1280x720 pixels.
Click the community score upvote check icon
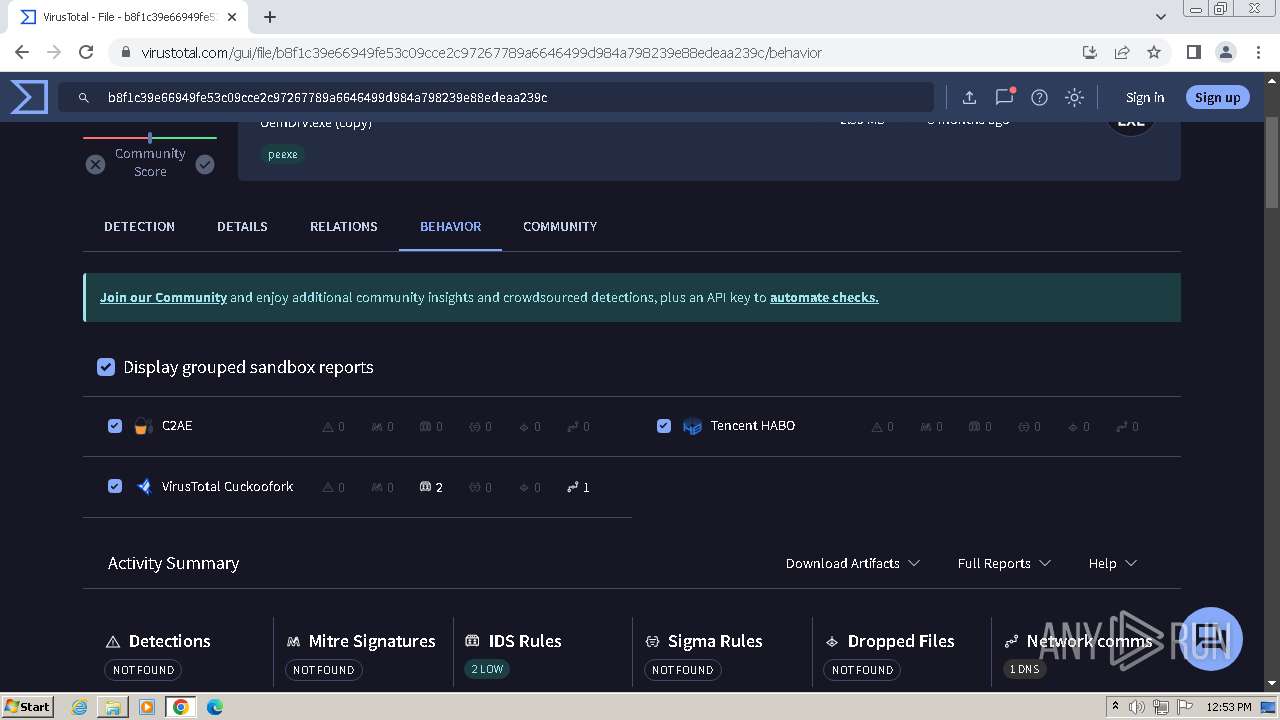point(205,164)
